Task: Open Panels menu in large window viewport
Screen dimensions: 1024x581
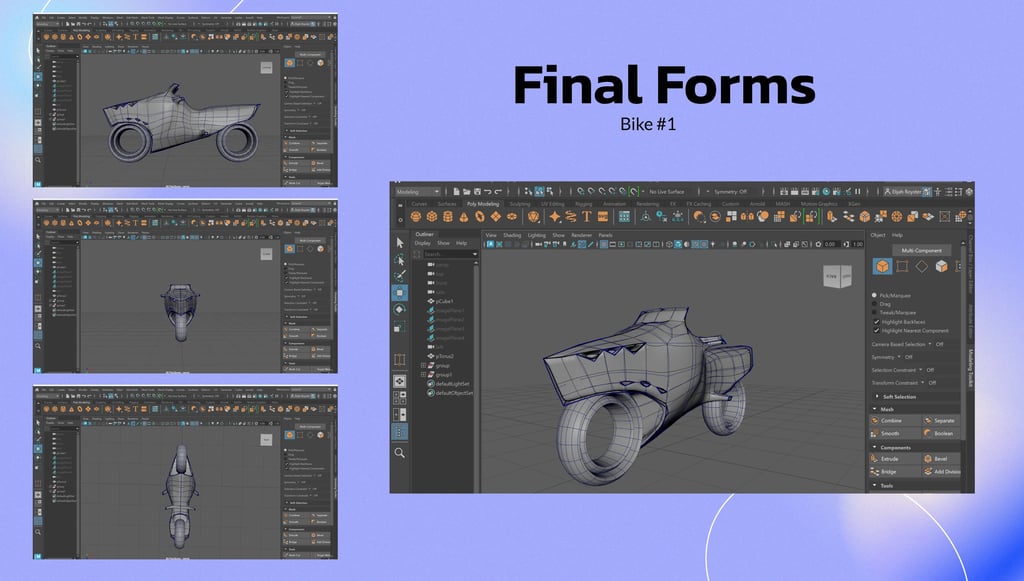Action: 605,235
